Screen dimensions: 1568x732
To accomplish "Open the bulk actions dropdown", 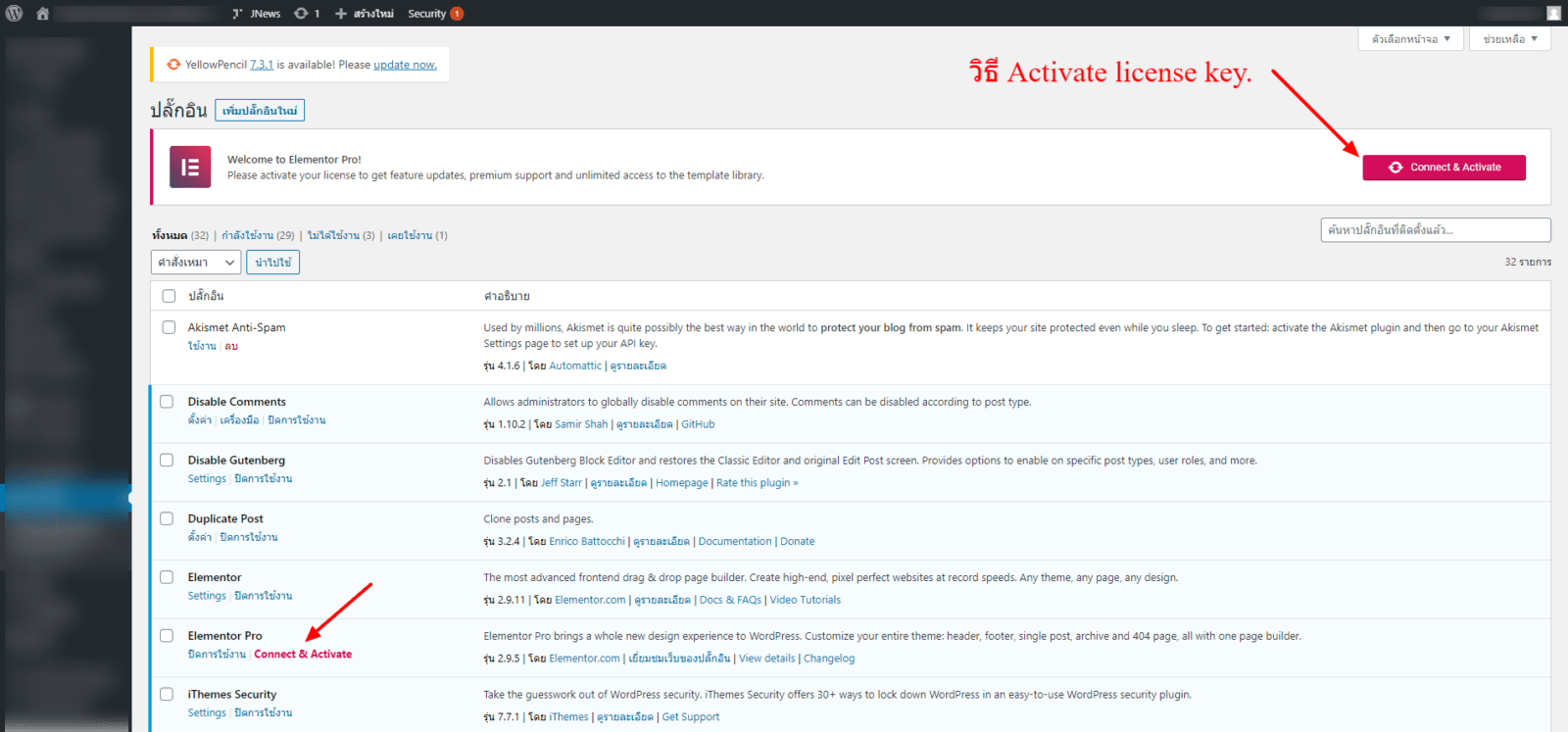I will (x=196, y=263).
